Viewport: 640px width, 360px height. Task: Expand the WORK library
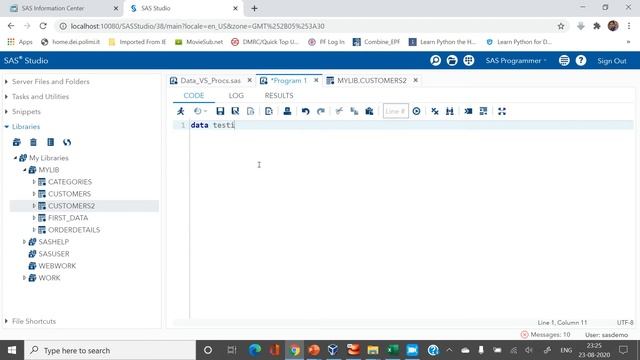click(x=24, y=278)
